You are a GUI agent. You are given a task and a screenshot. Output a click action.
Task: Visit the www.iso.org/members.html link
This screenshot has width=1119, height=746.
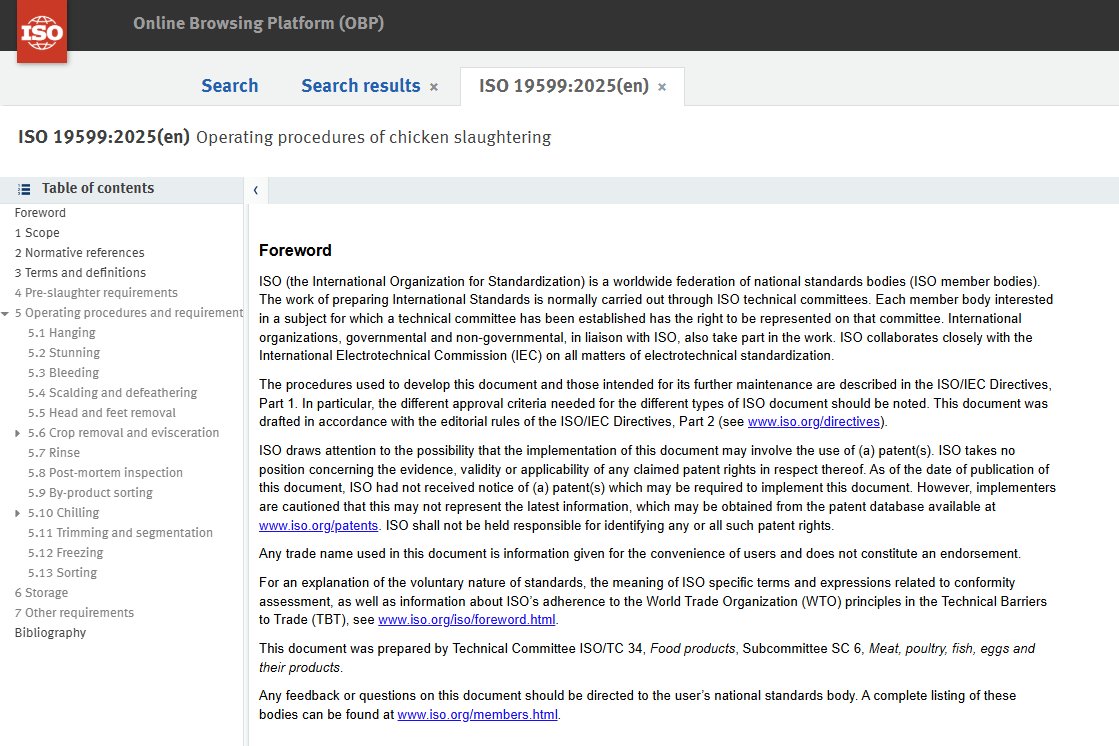[x=478, y=714]
